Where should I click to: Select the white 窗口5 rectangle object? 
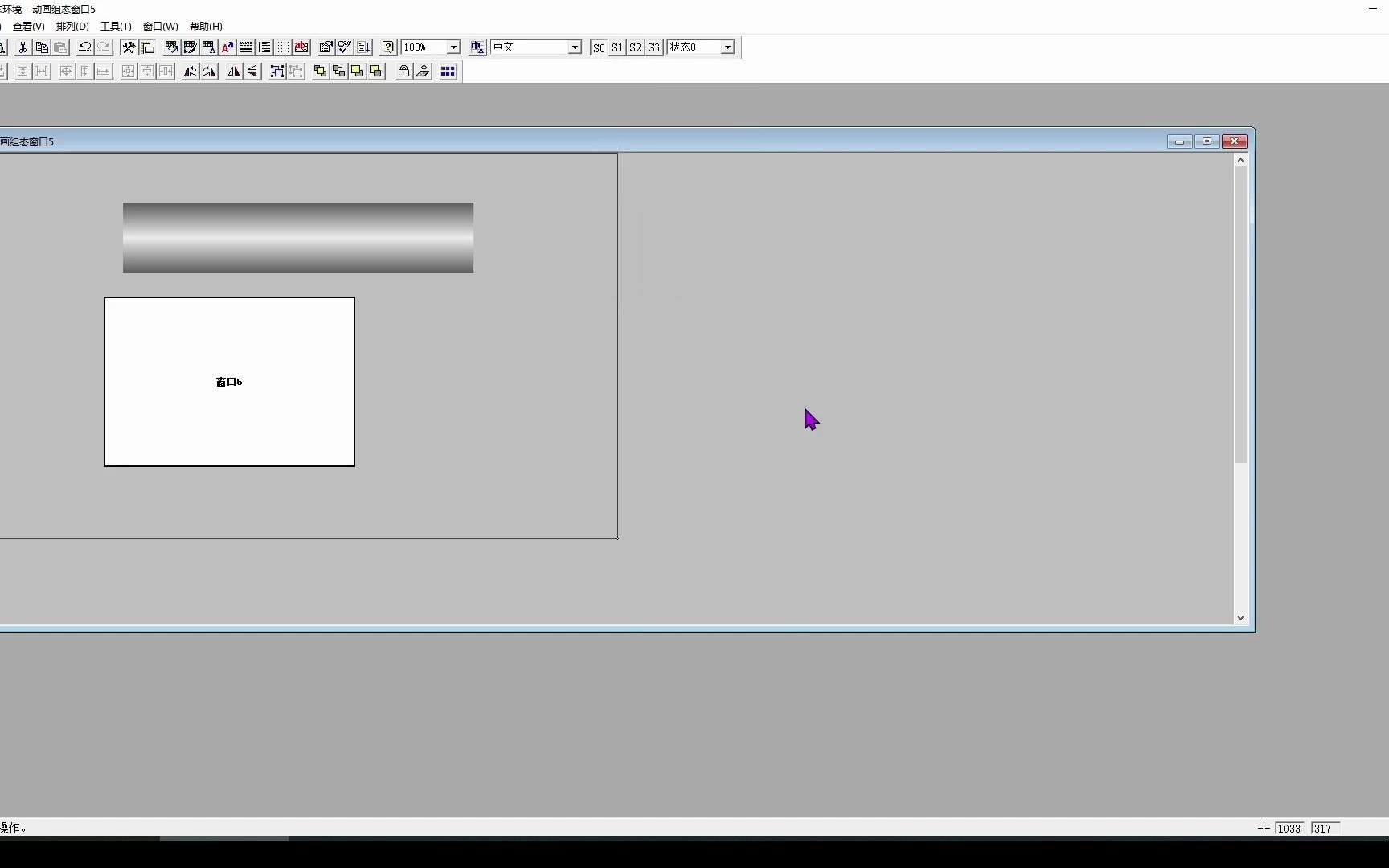tap(229, 382)
